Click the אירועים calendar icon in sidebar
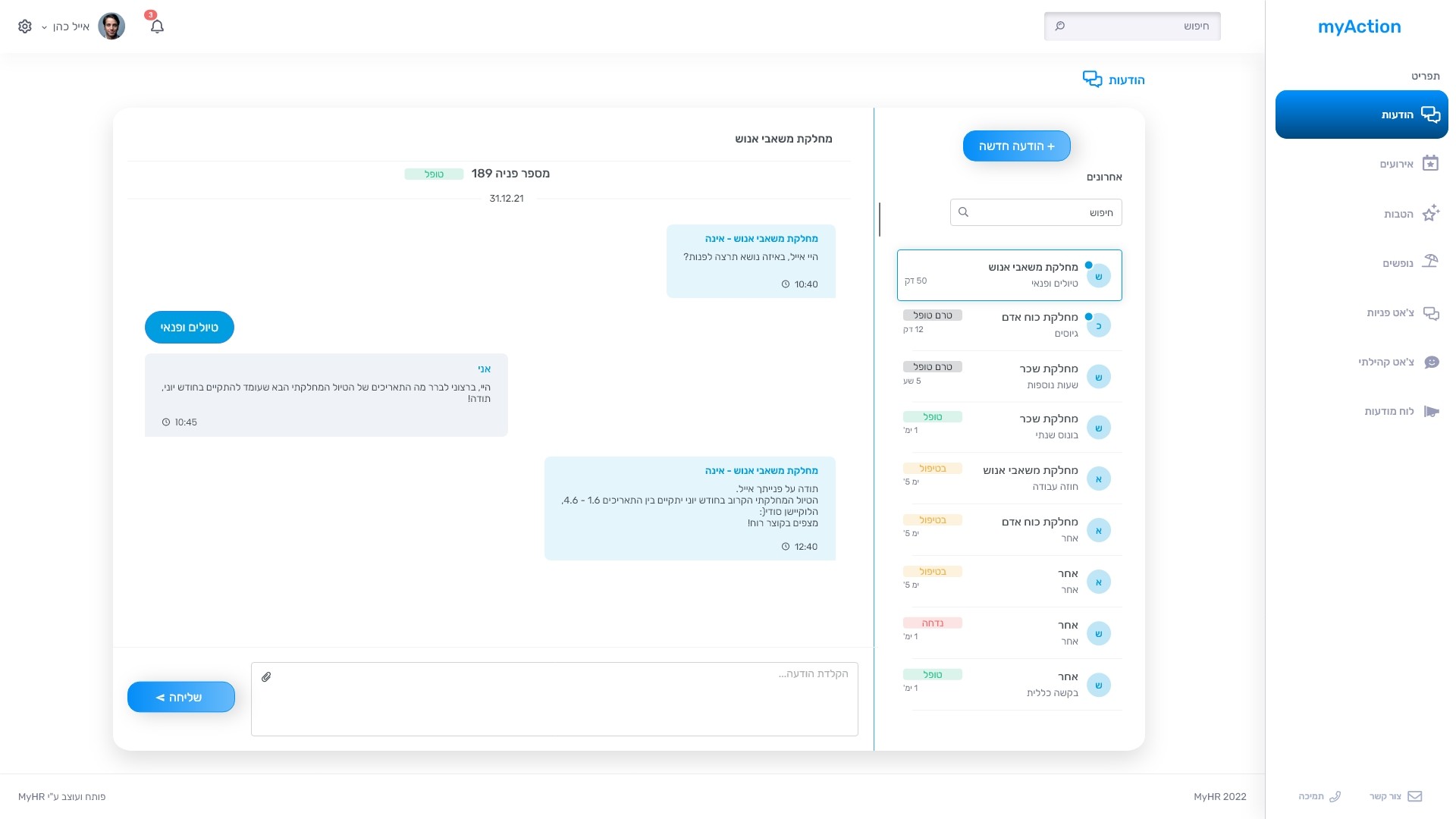The image size is (1456, 819). pos(1430,164)
